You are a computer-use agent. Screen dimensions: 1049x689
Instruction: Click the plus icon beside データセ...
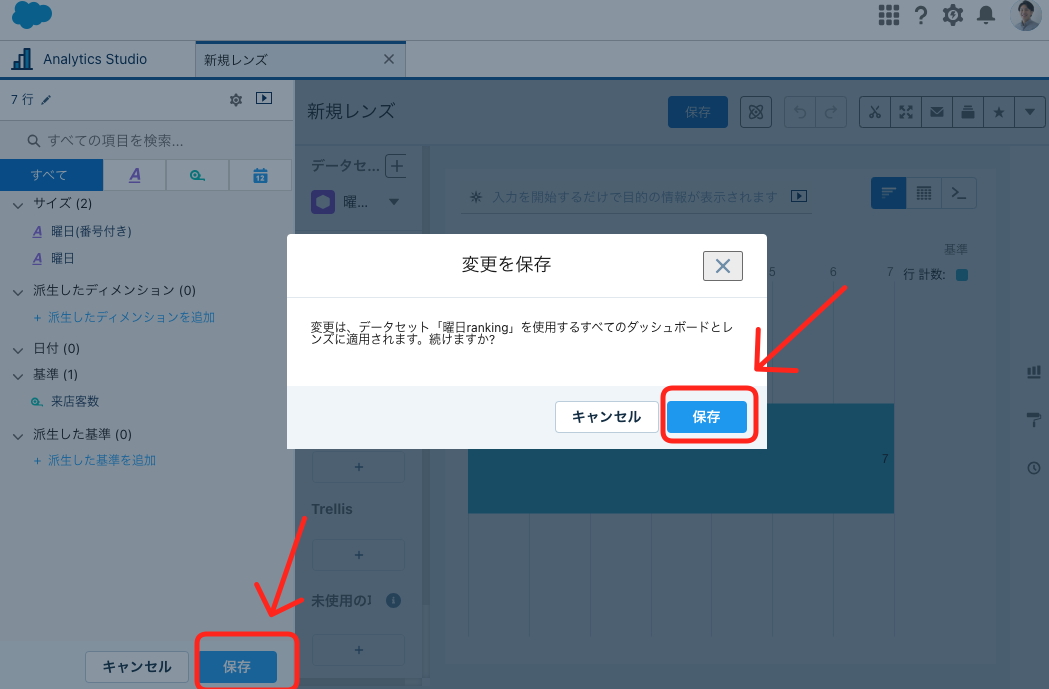point(397,165)
